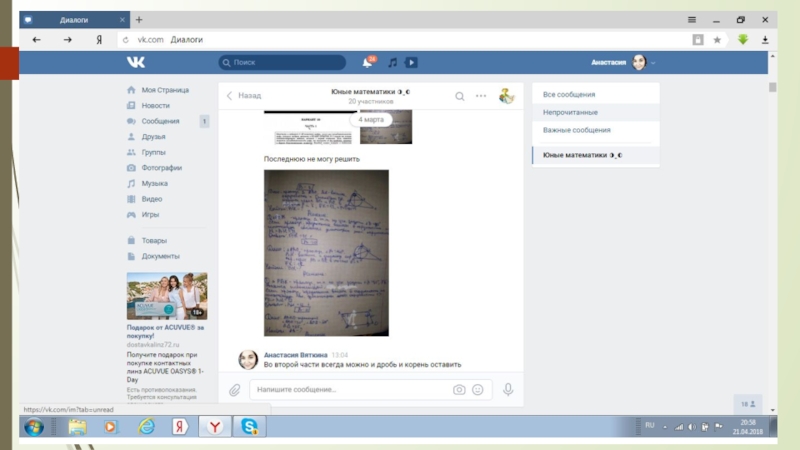
Task: Open the handwritten notes photo attachment
Action: (325, 252)
